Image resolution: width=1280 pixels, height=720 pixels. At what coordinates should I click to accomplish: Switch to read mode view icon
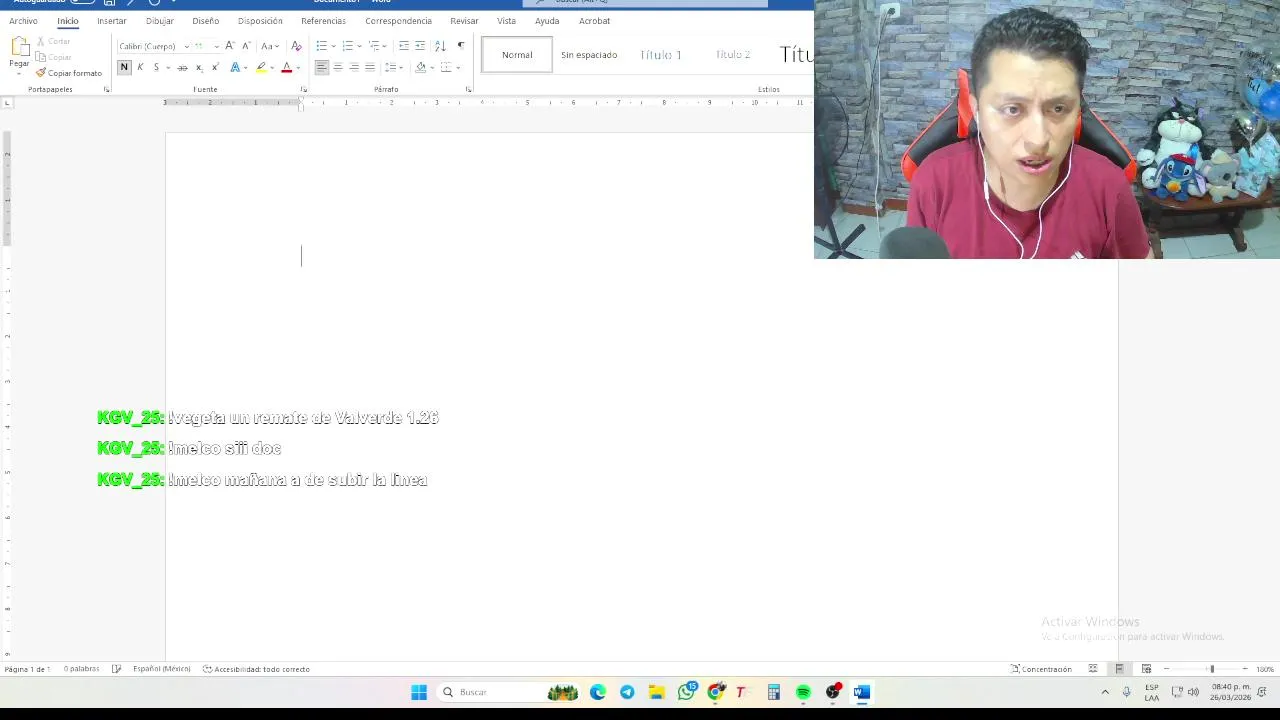(x=1093, y=669)
